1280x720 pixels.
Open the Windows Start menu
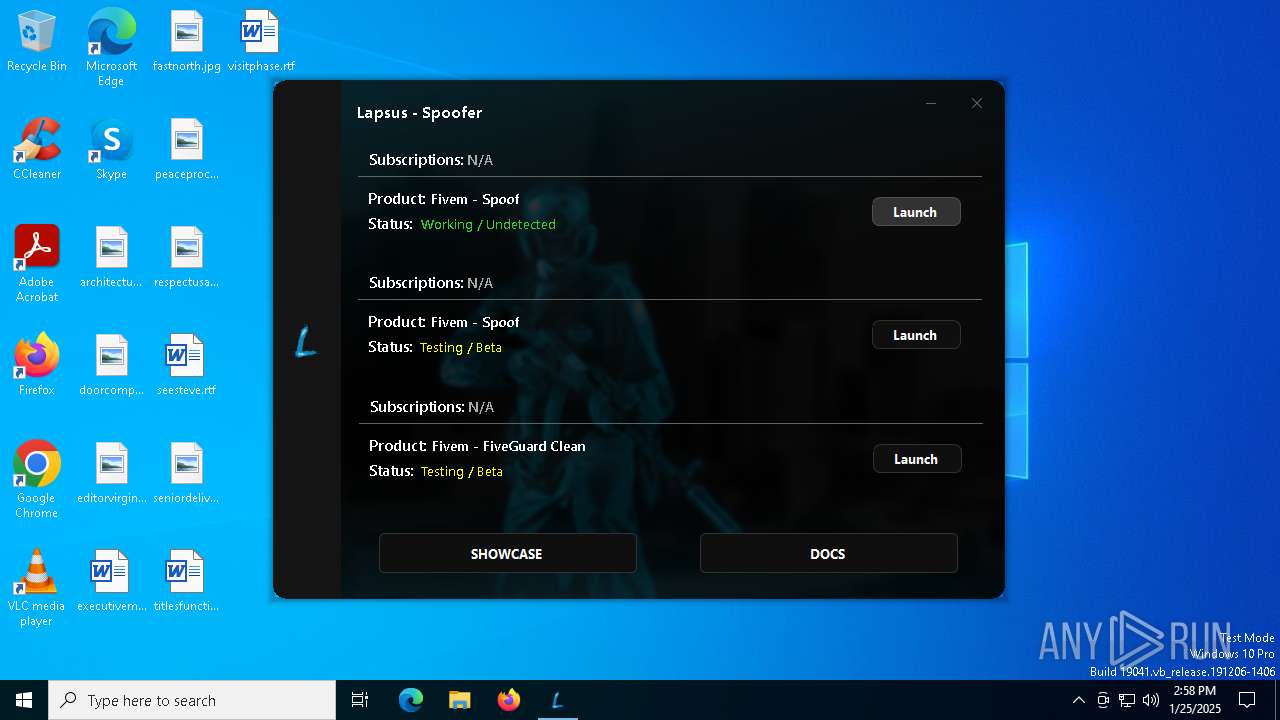24,700
